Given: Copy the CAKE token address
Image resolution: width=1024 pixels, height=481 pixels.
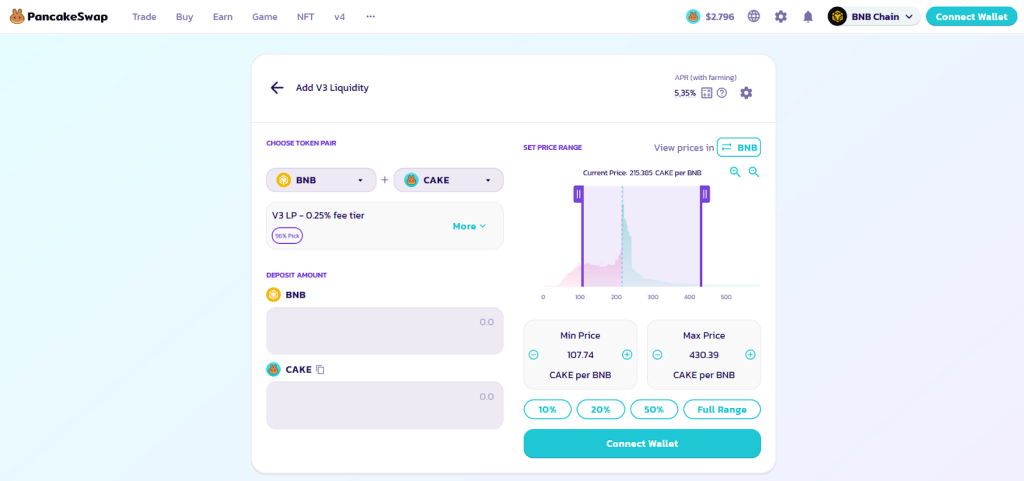Looking at the screenshot, I should coord(320,370).
